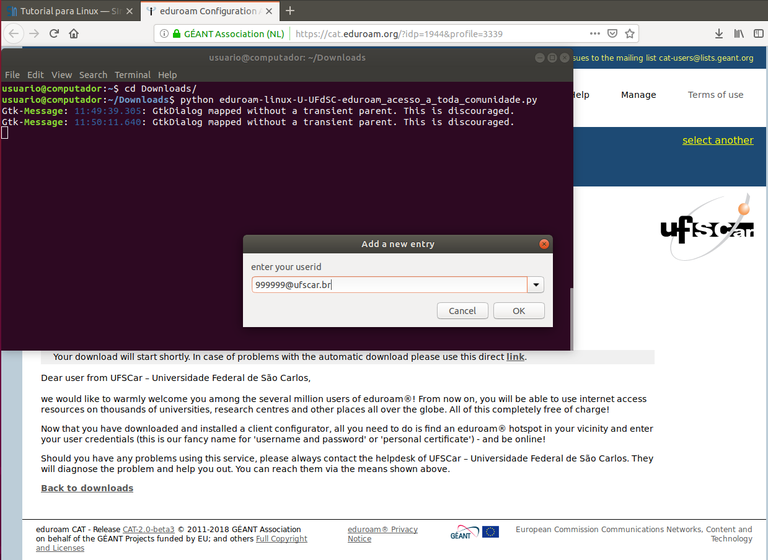The width and height of the screenshot is (768, 560).
Task: Click the direct download link
Action: click(515, 357)
